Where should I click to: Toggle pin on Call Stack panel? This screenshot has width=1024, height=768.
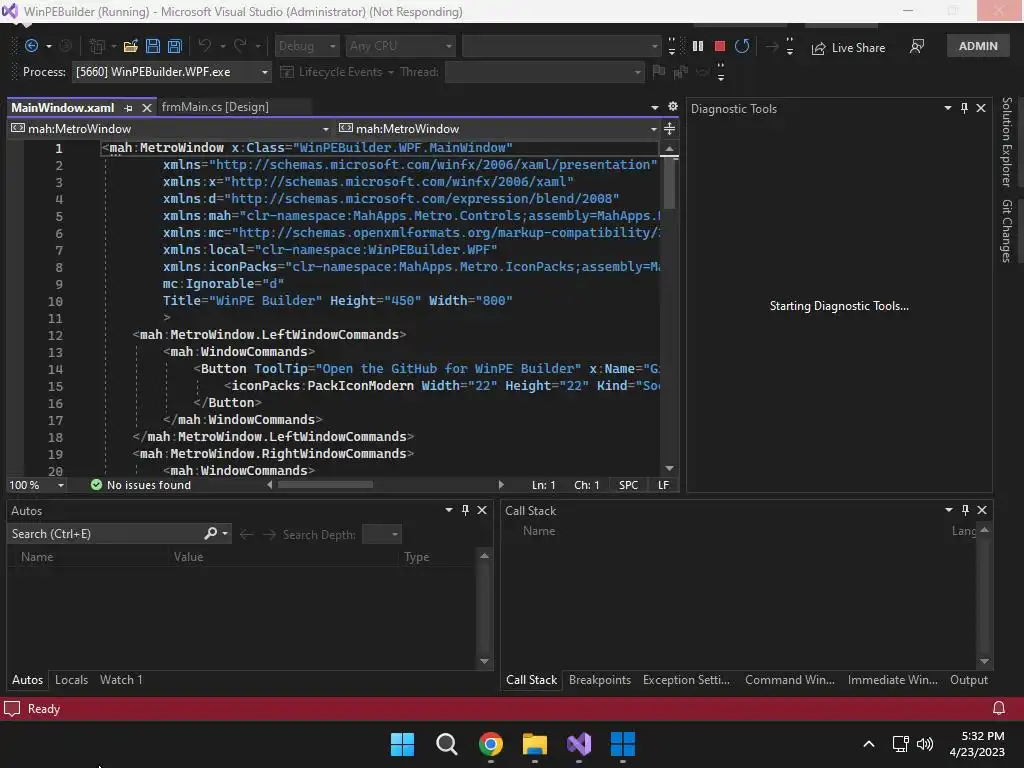coord(965,510)
